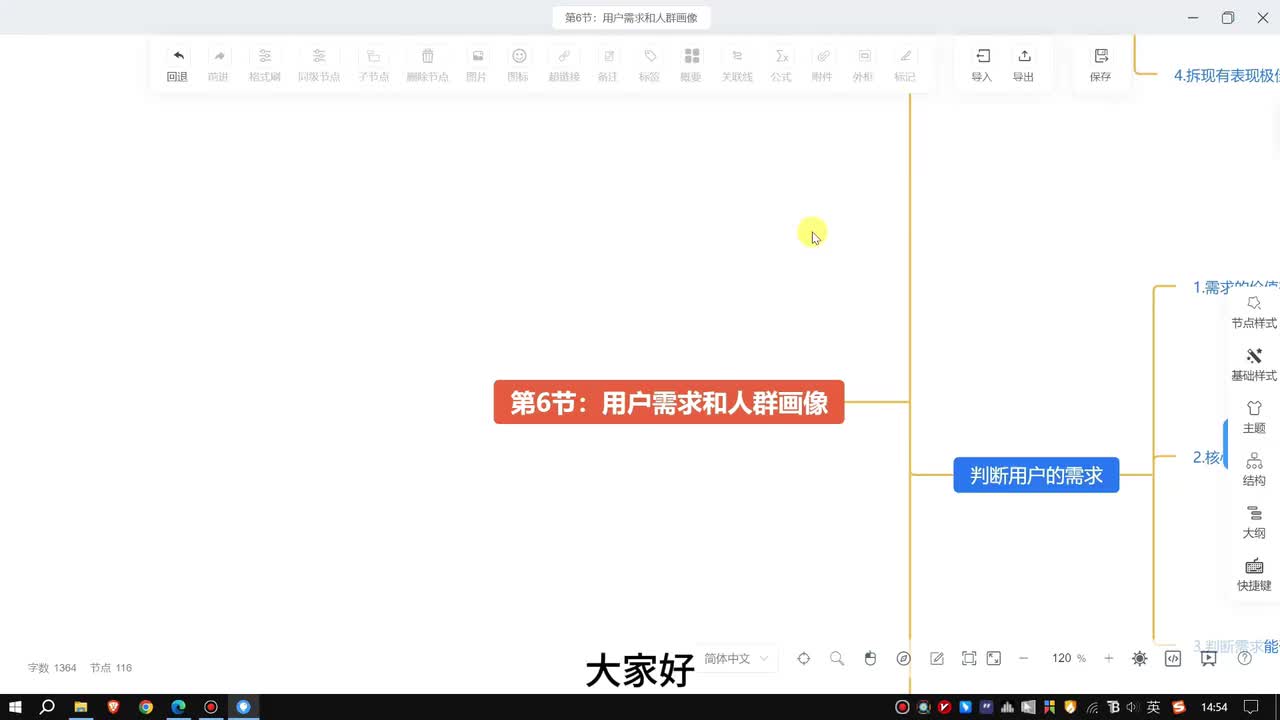The width and height of the screenshot is (1280, 720).
Task: Open the 基础样式 base style panel
Action: pos(1254,364)
